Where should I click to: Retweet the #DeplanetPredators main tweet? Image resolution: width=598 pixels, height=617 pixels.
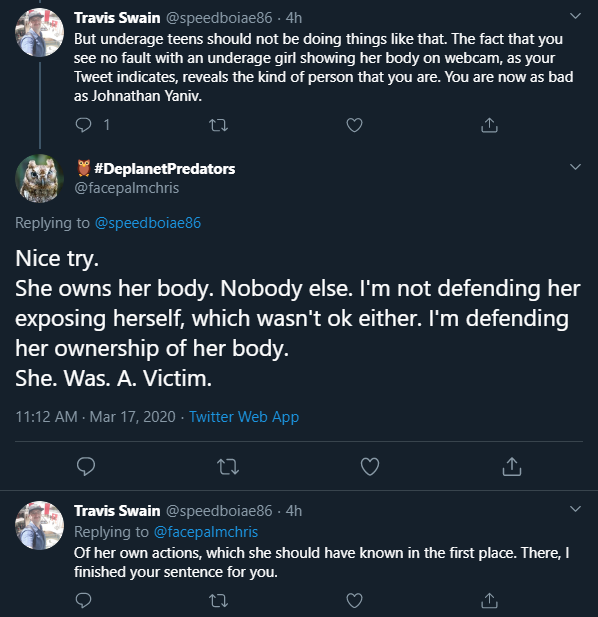(x=228, y=467)
